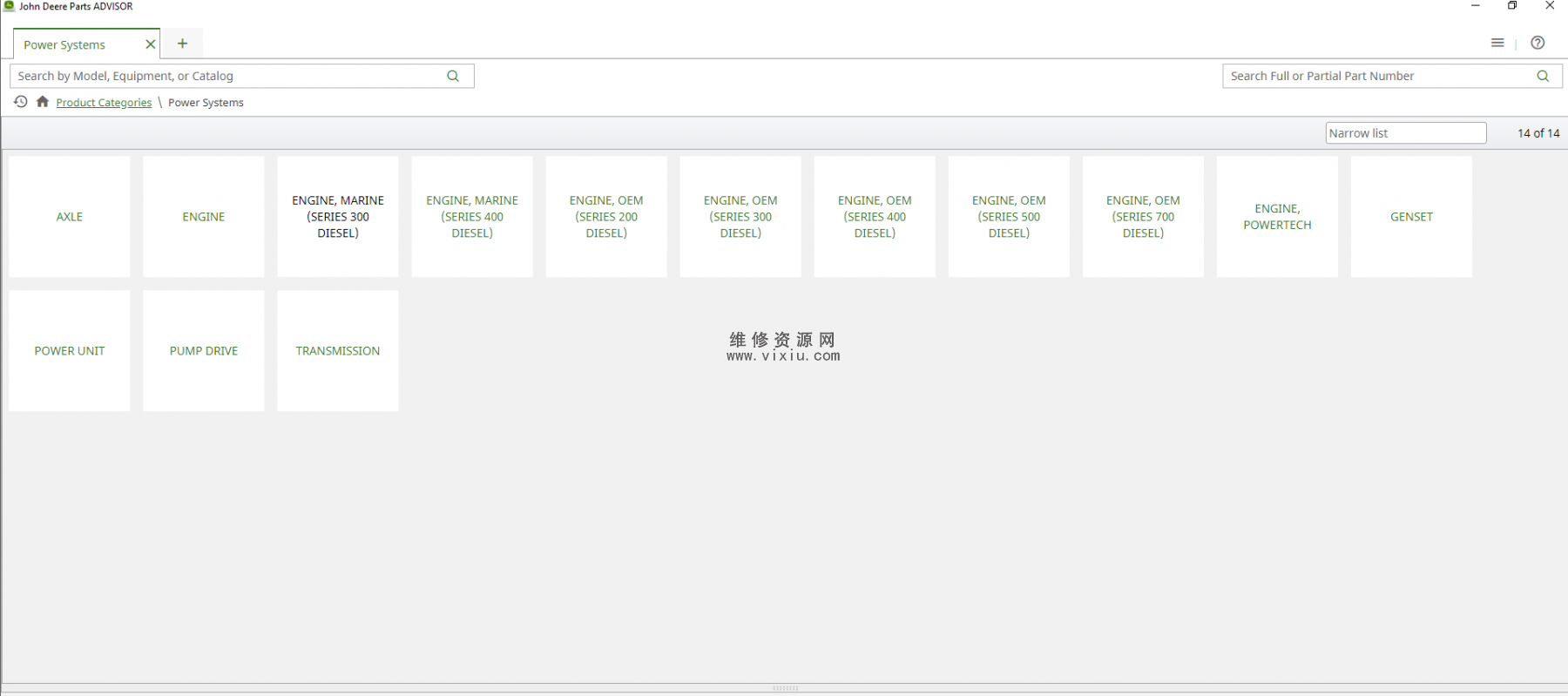1568x696 pixels.
Task: Open the TRANSMISSION category tile
Action: [338, 351]
